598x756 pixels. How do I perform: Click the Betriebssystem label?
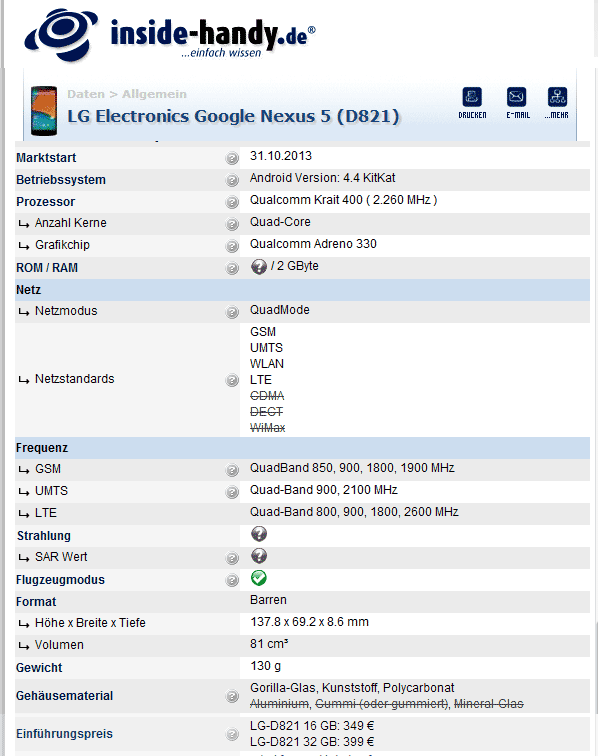pyautogui.click(x=61, y=180)
